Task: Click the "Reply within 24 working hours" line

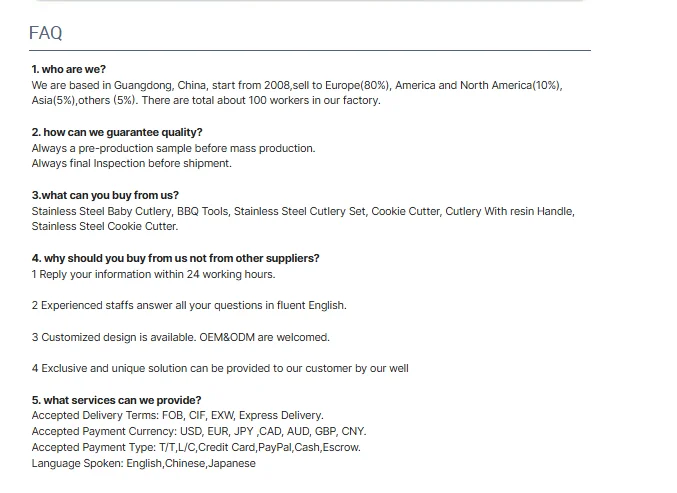Action: tap(153, 274)
